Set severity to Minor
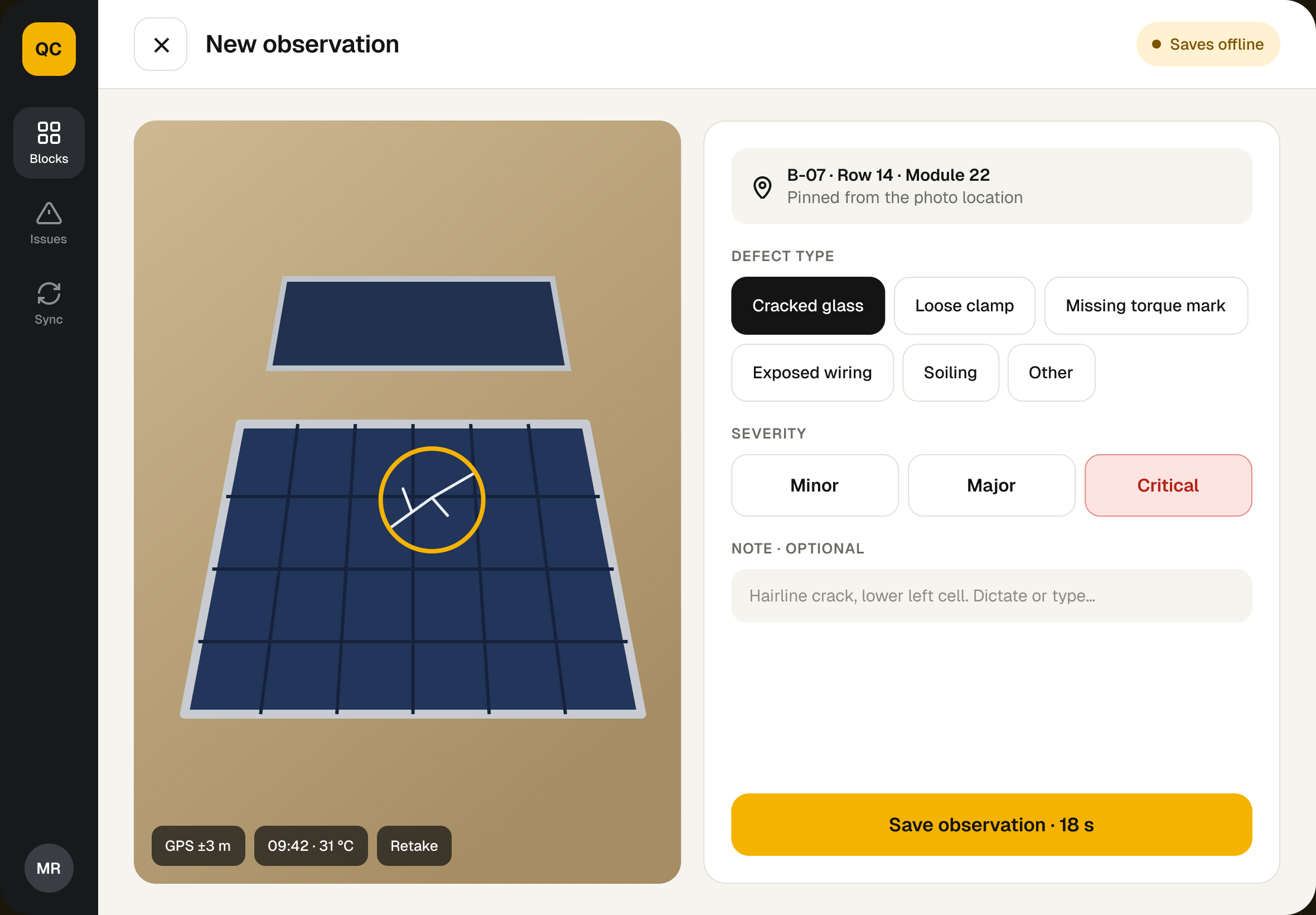This screenshot has height=915, width=1316. pos(815,485)
